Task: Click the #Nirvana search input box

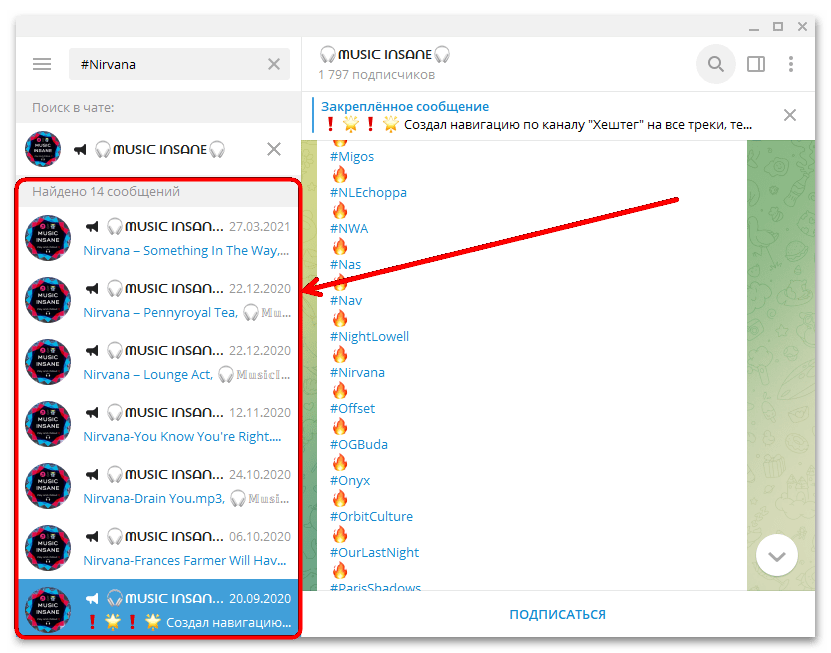Action: (179, 64)
